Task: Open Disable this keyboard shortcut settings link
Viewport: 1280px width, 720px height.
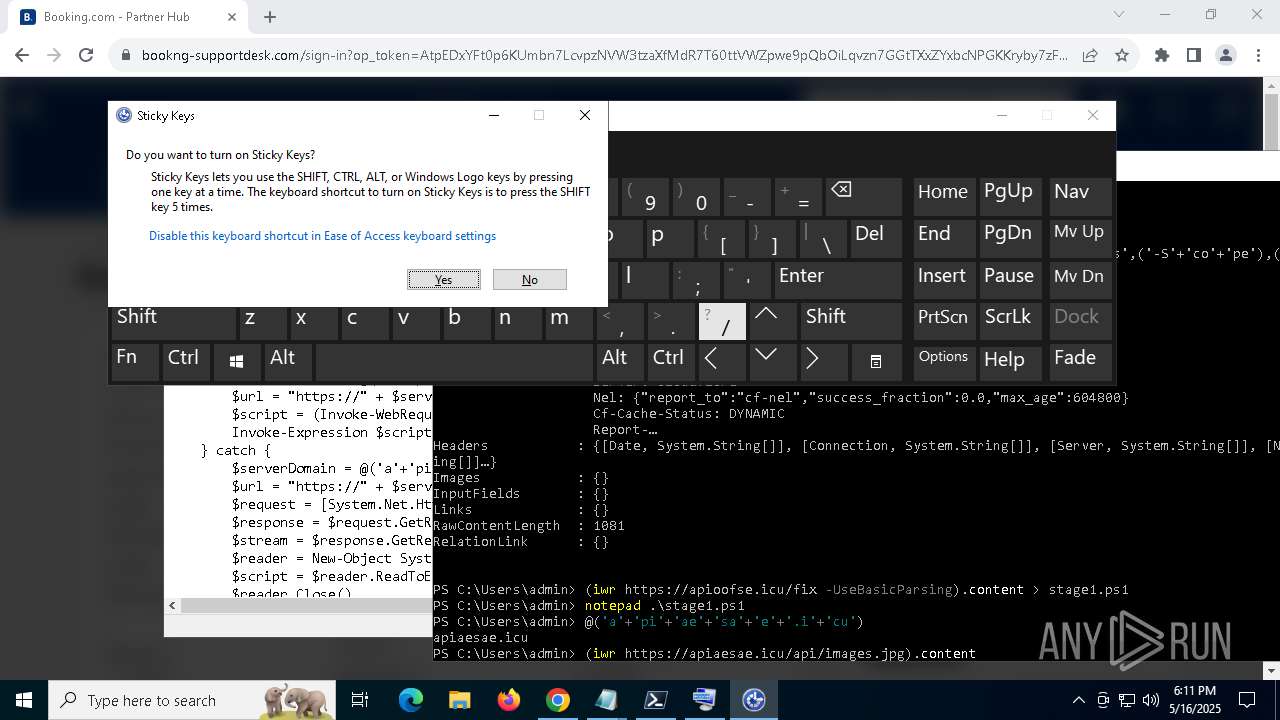Action: click(322, 236)
